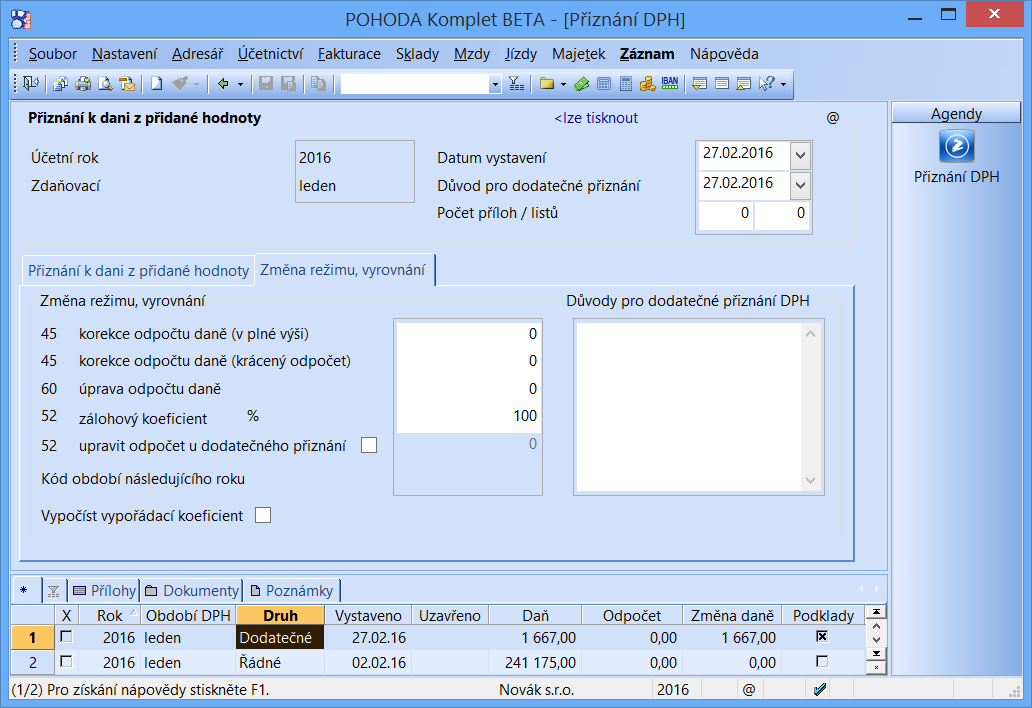The width and height of the screenshot is (1032, 708).
Task: Click the first calculator icon next to the banknote
Action: point(604,84)
